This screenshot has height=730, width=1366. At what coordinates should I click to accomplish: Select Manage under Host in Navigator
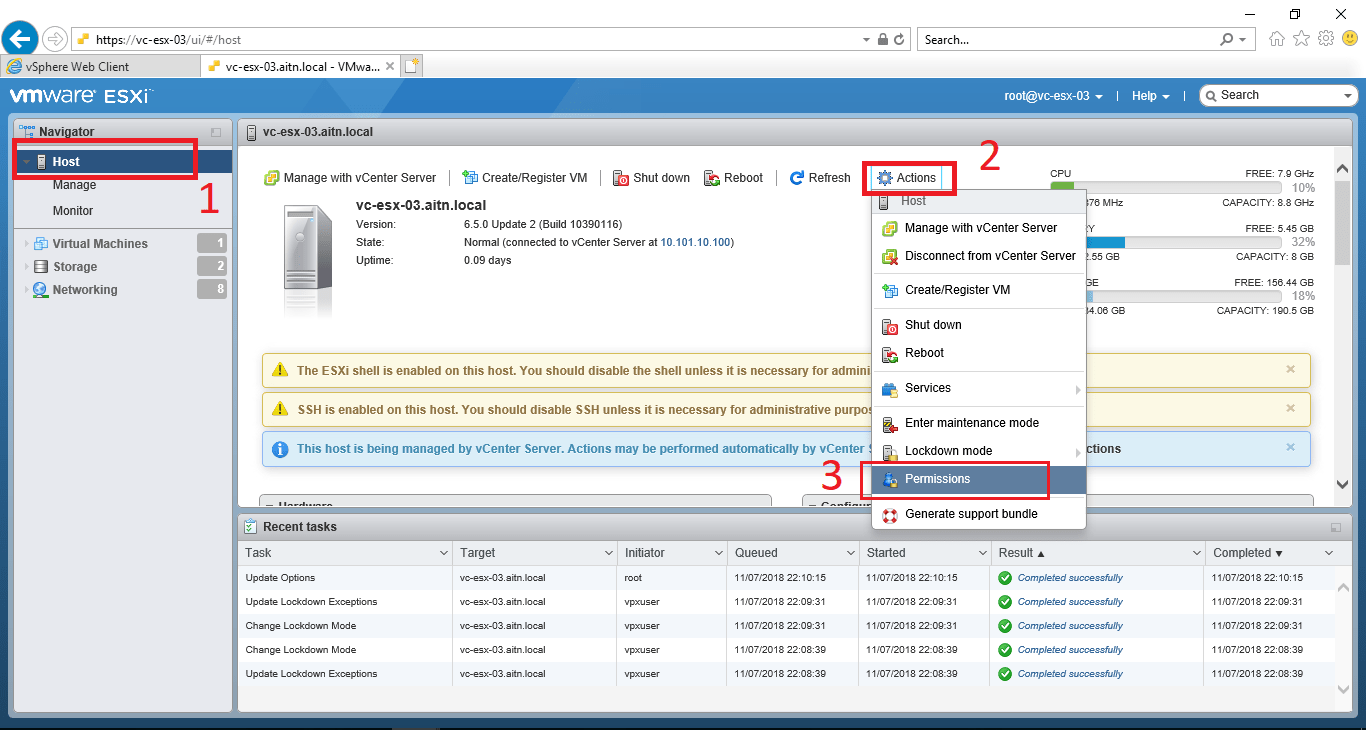(x=74, y=185)
